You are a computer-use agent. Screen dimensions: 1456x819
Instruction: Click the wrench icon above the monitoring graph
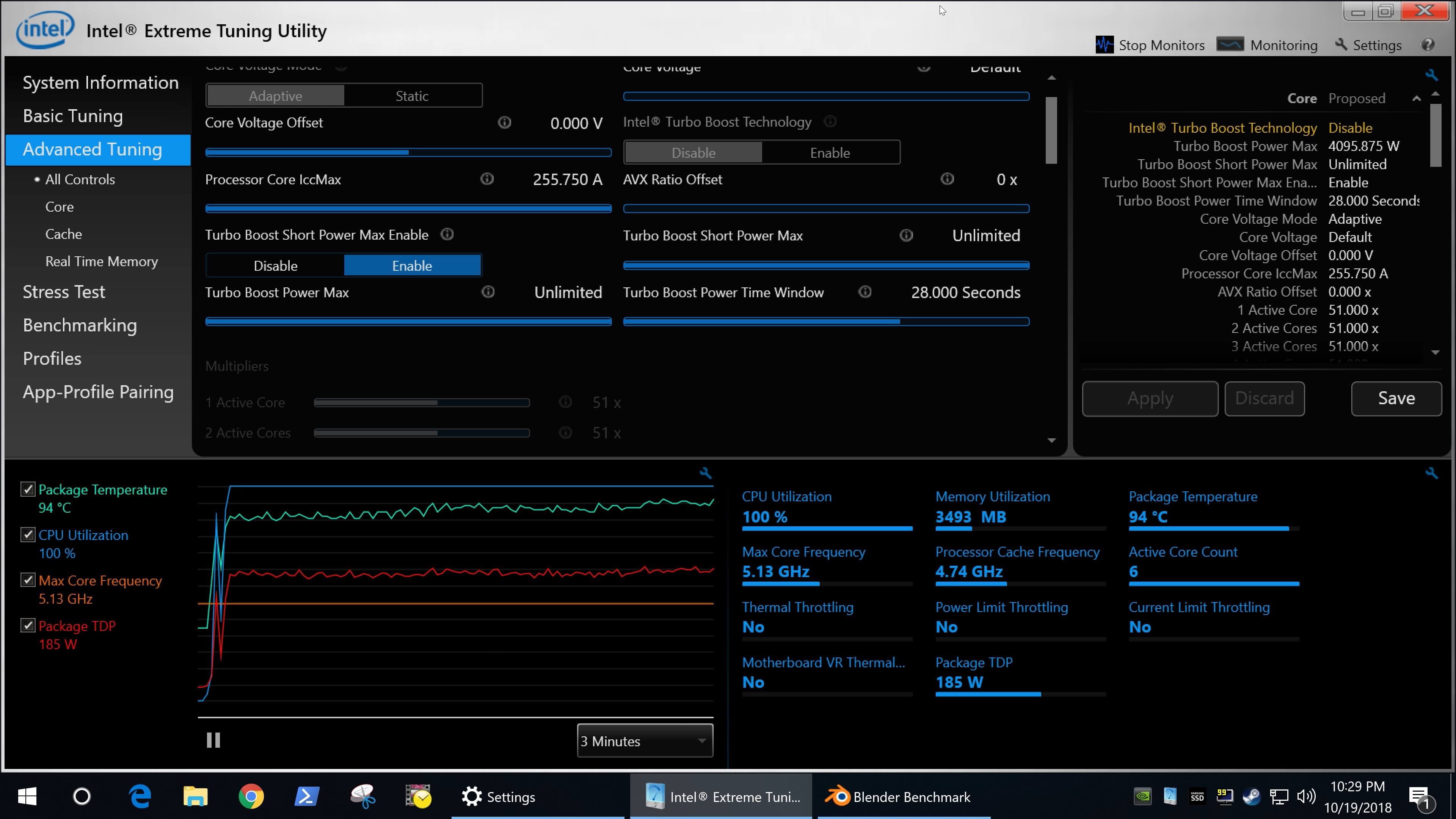705,473
